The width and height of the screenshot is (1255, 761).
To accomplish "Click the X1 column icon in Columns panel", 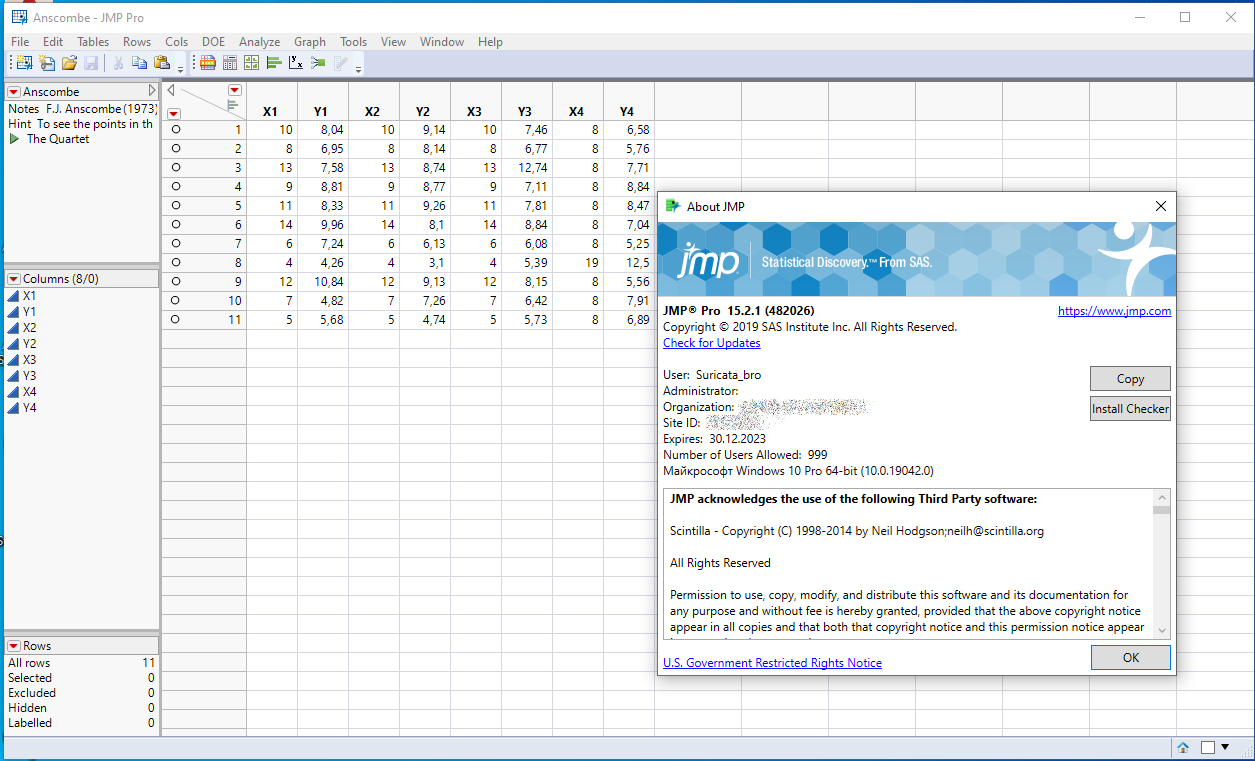I will [13, 296].
